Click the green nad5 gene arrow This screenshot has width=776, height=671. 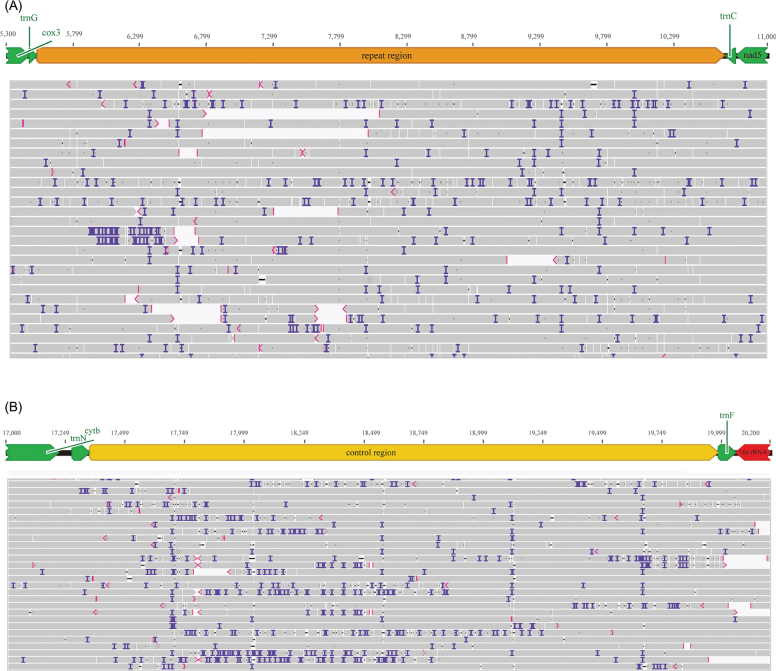752,55
